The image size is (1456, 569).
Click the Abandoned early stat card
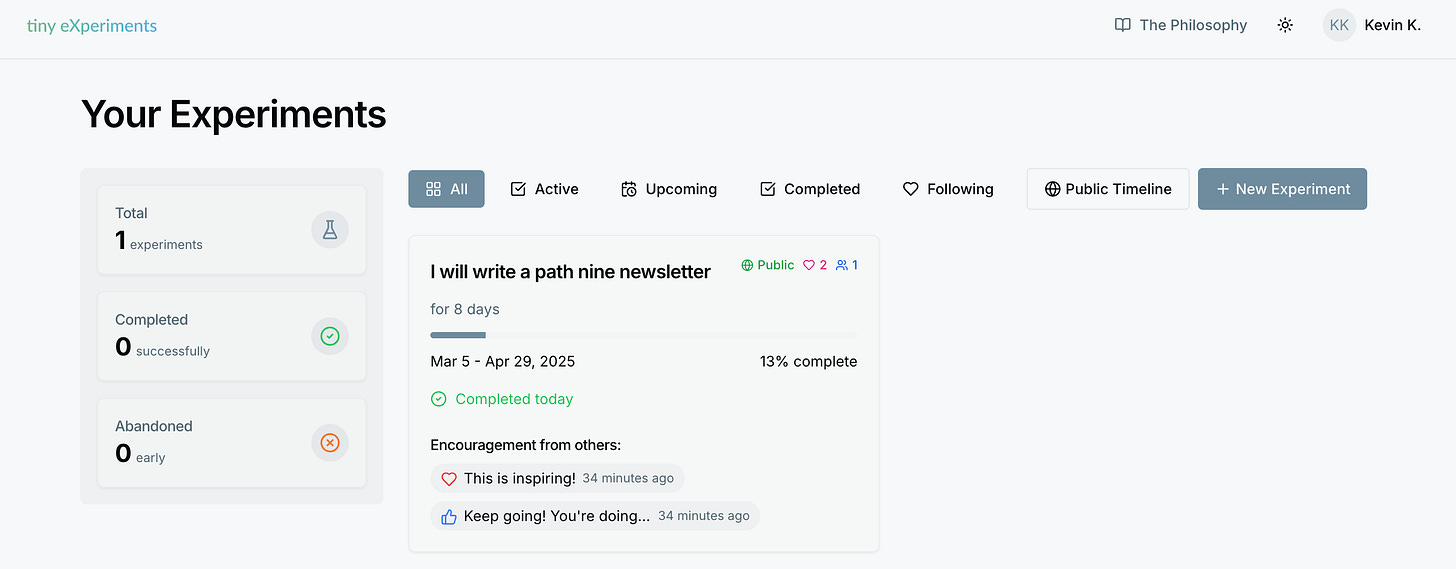[231, 442]
